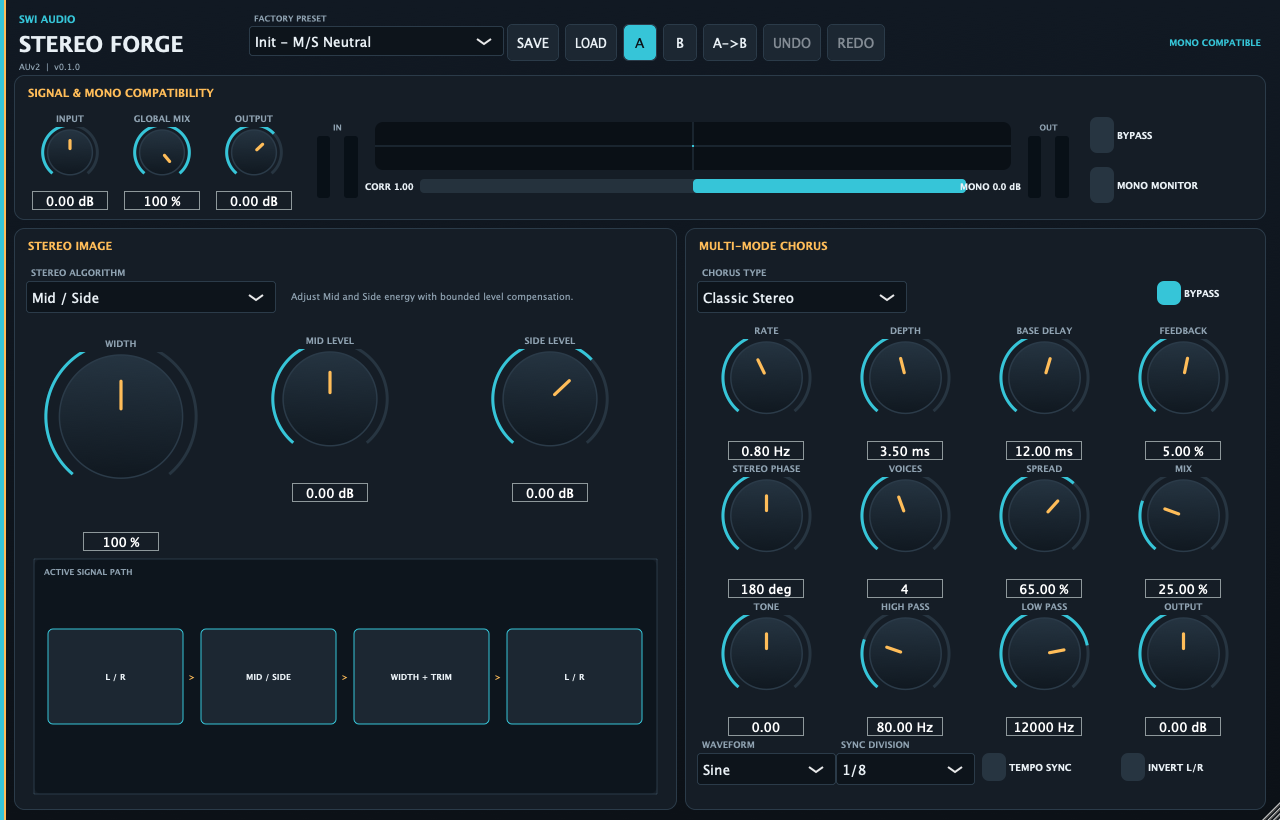
Task: Toggle the global Bypass switch
Action: click(1102, 135)
